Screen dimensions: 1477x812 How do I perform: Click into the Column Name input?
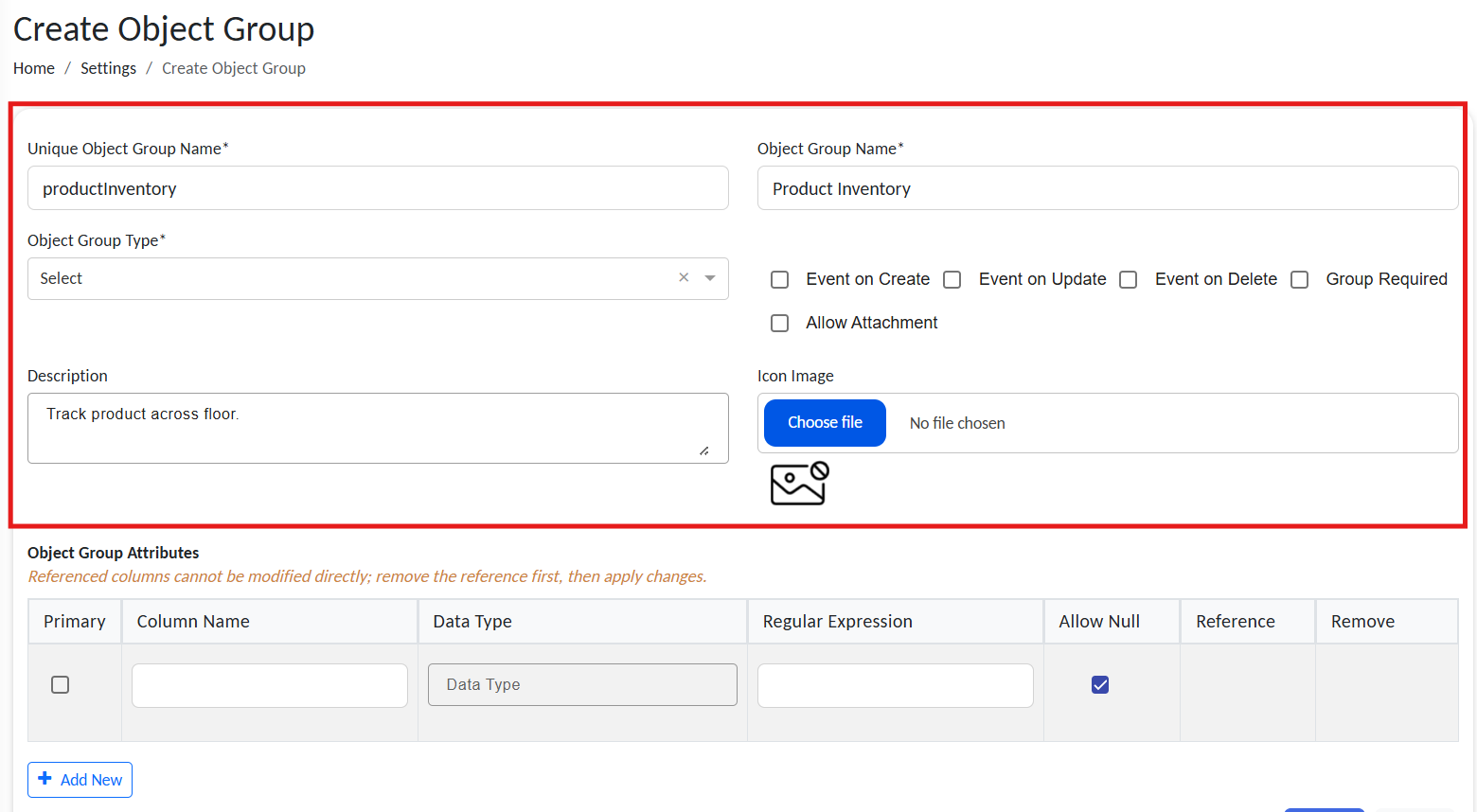(x=270, y=685)
